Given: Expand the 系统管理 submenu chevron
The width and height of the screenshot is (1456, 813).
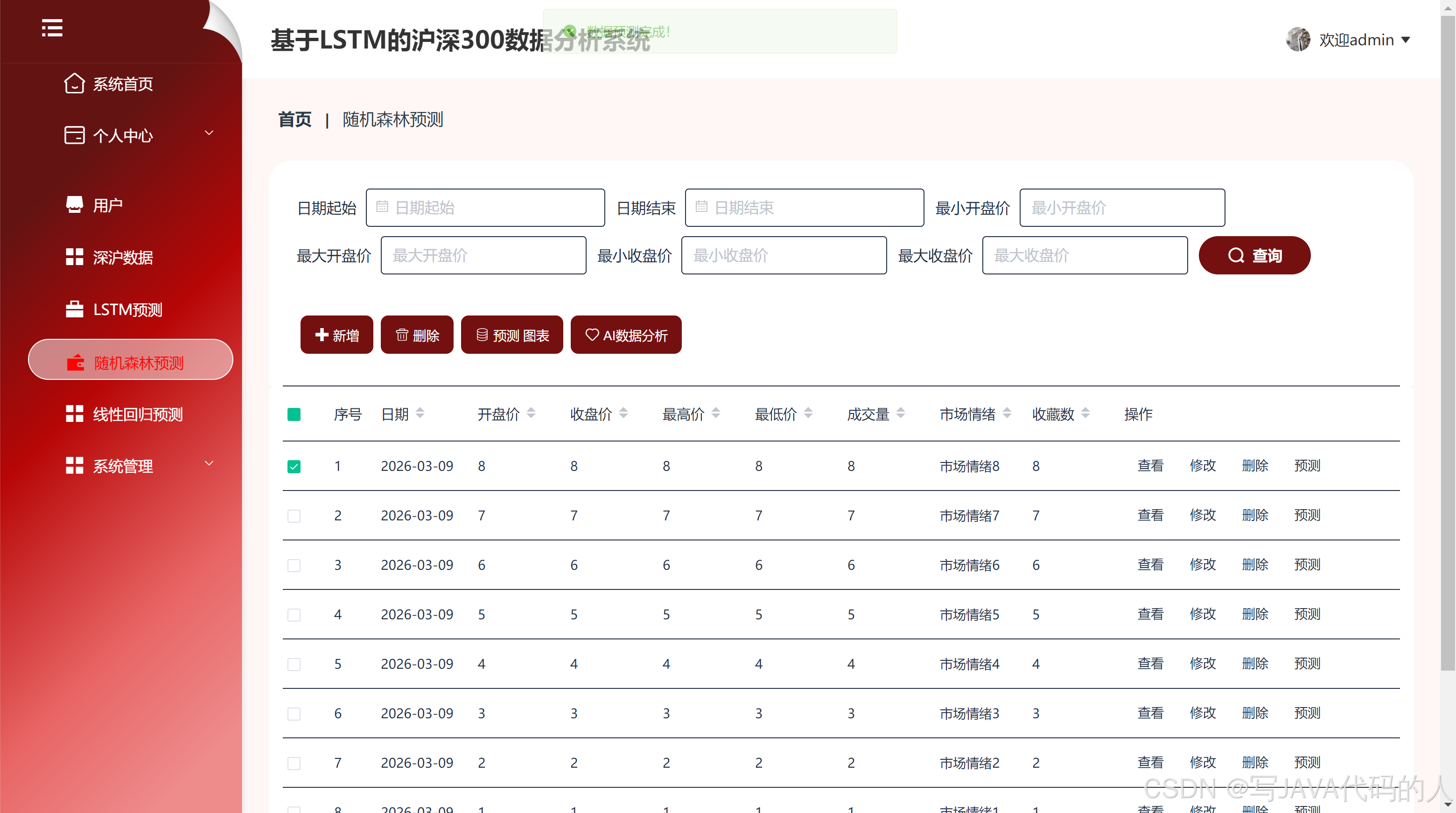Looking at the screenshot, I should click(x=209, y=463).
